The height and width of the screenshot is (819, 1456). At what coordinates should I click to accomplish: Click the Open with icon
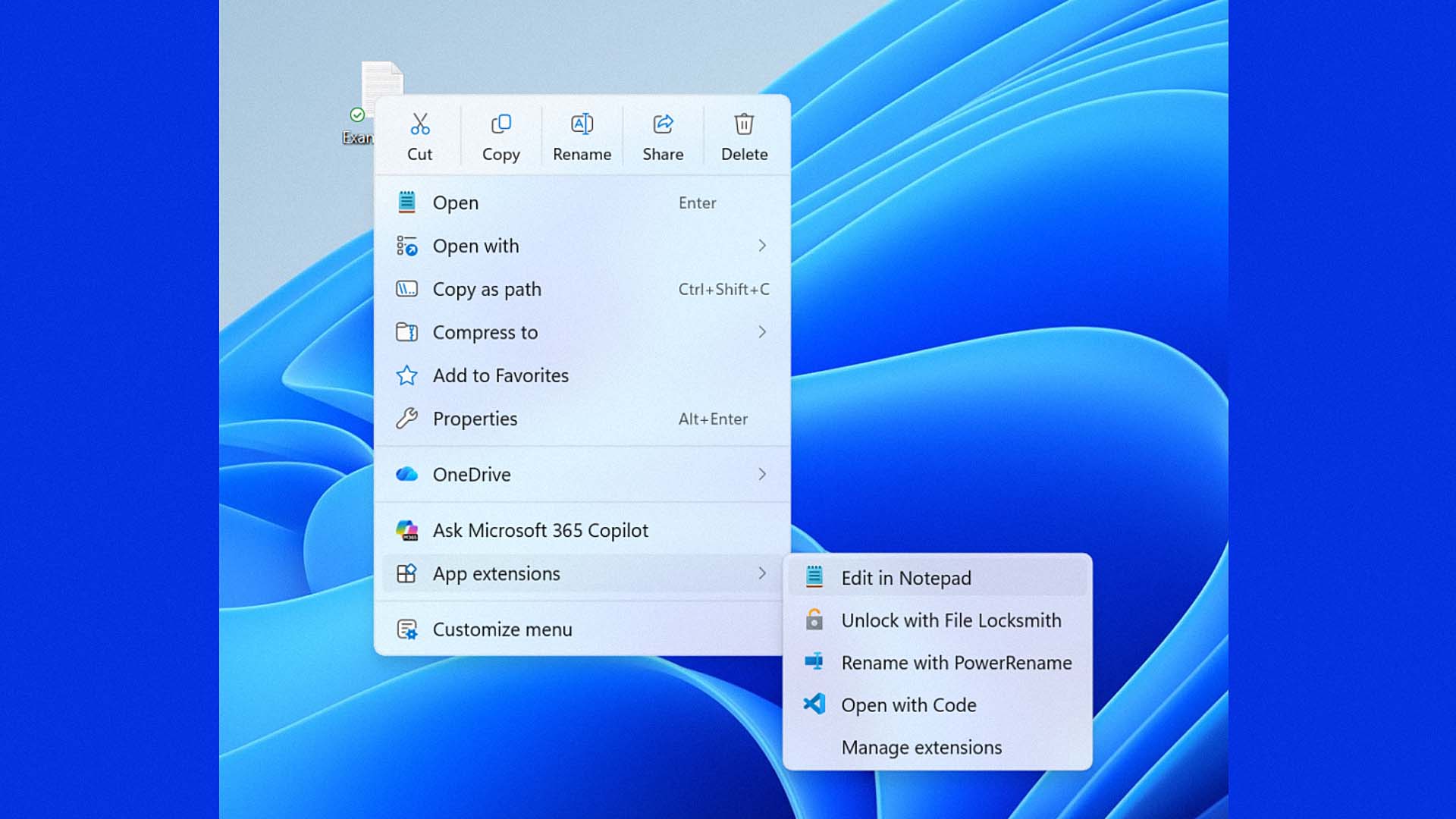pyautogui.click(x=407, y=246)
